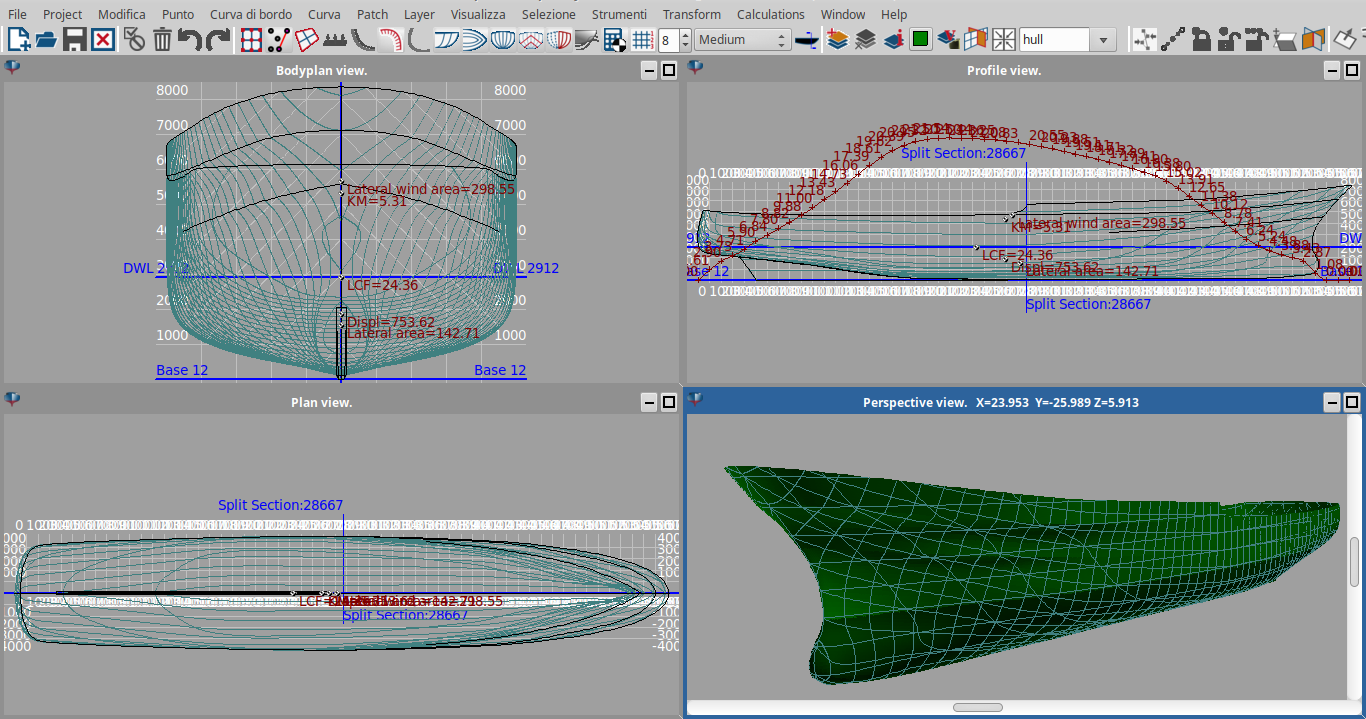Click the closed padlock lock points icon
This screenshot has width=1366, height=719.
pyautogui.click(x=1202, y=40)
